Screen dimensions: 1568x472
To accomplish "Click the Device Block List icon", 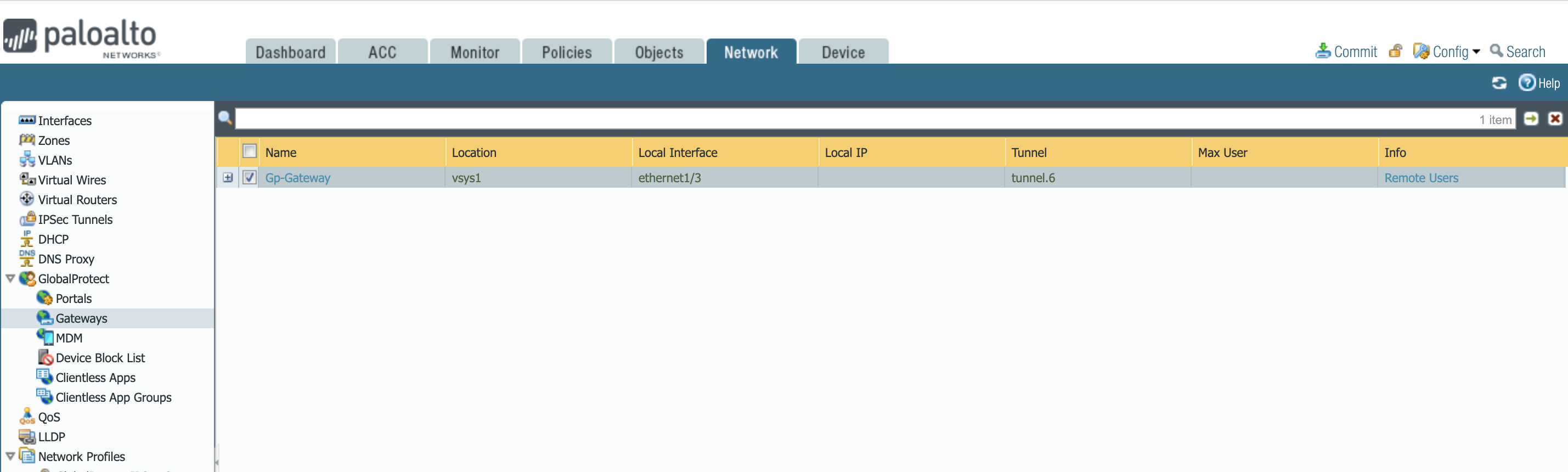I will (x=45, y=357).
